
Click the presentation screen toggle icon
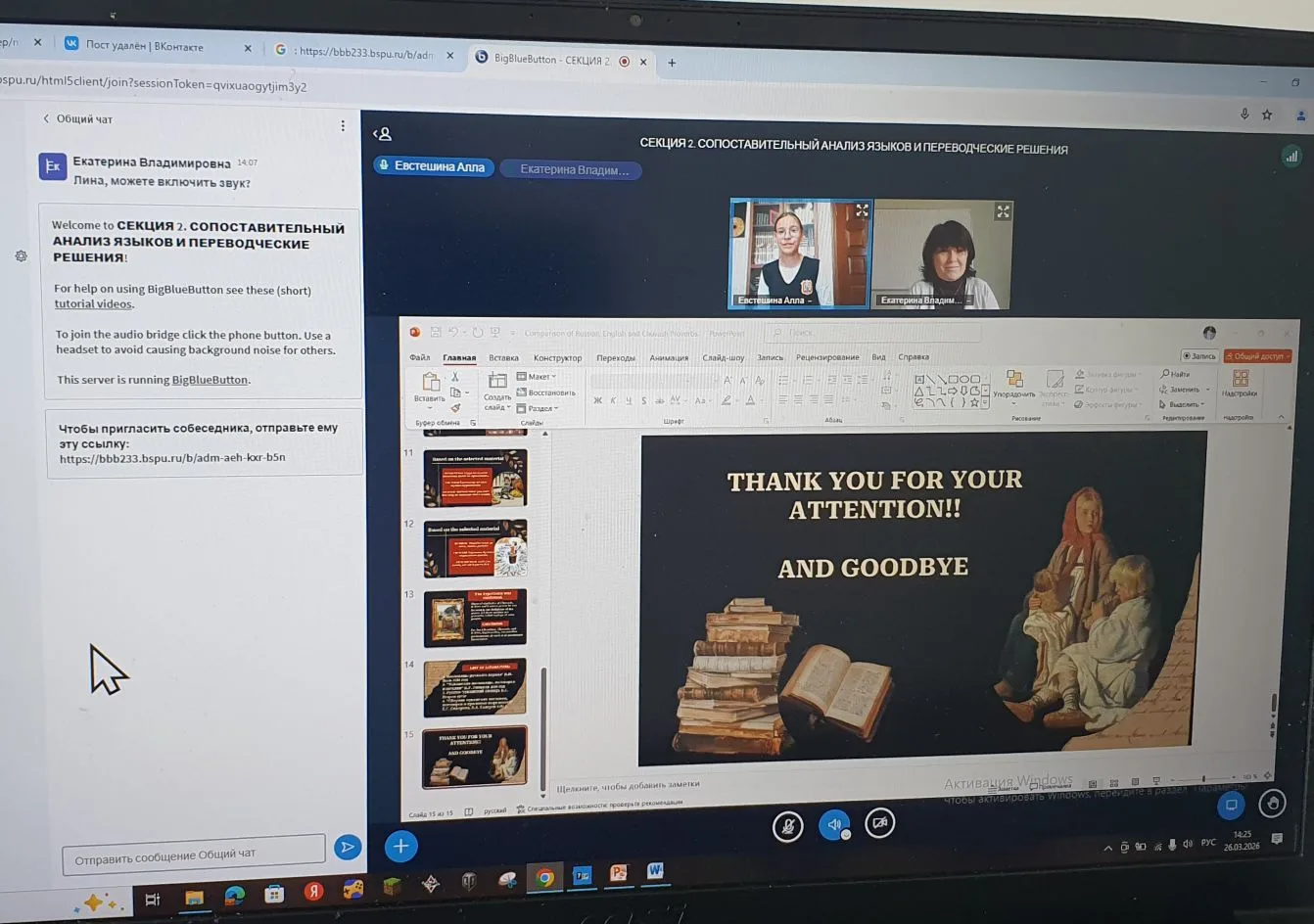pos(1231,805)
